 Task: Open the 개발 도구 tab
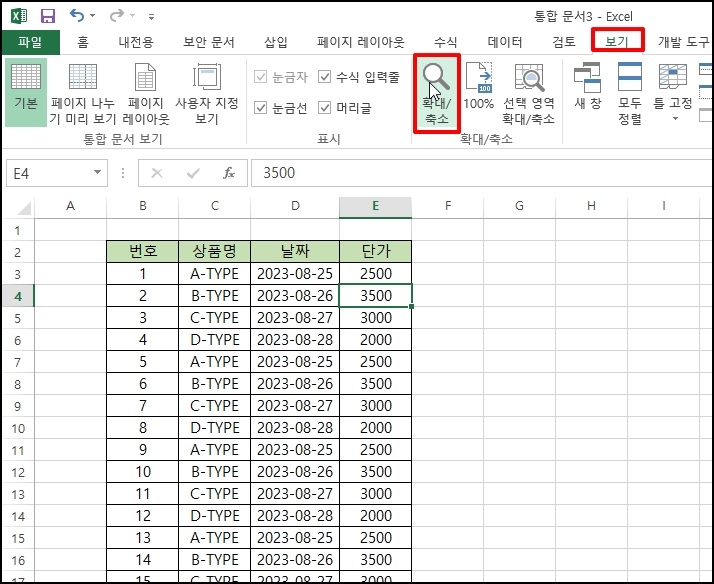click(683, 42)
